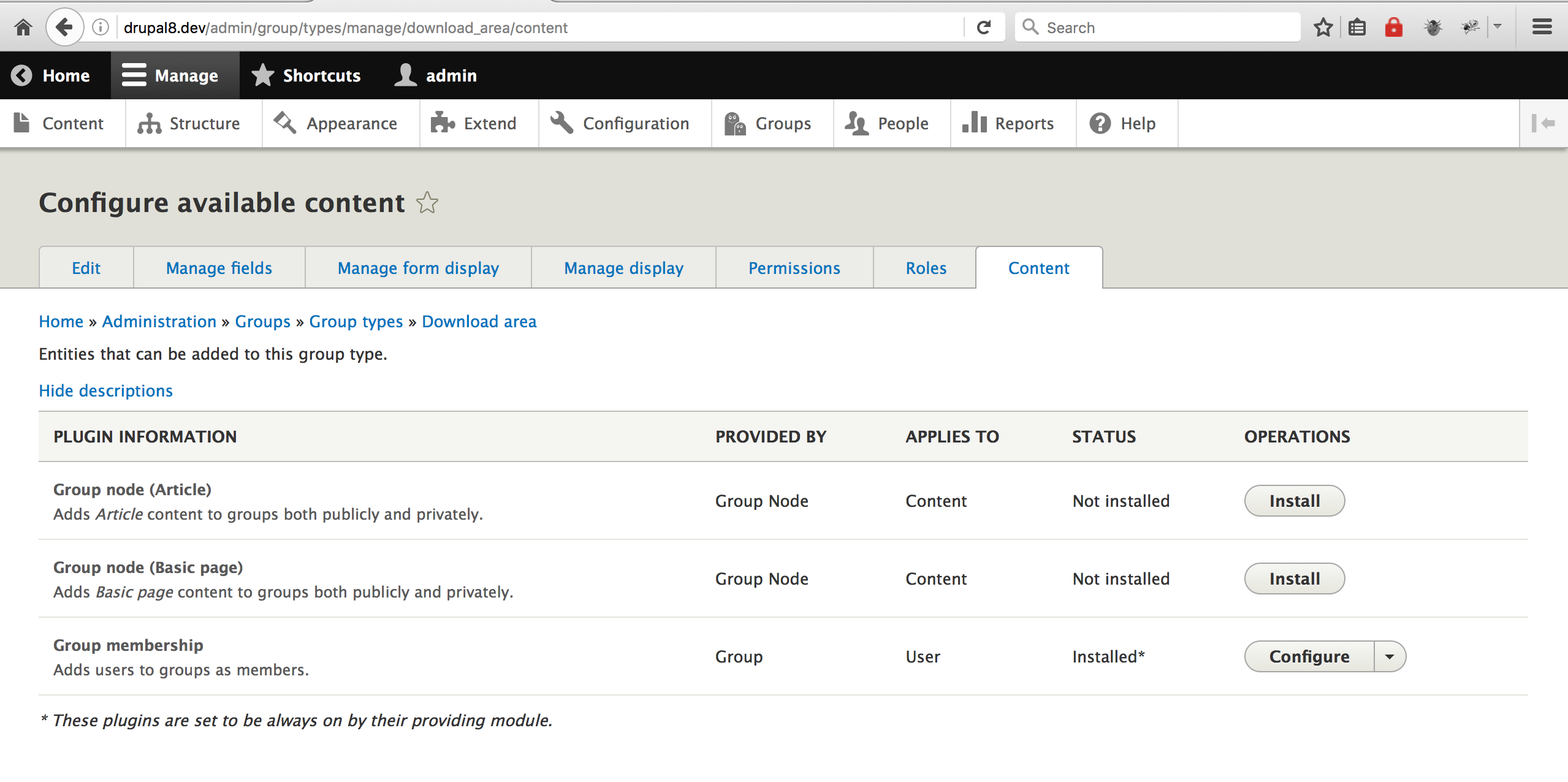Click the PLUGIN INFORMATION column header
The image size is (1568, 782).
click(x=145, y=436)
